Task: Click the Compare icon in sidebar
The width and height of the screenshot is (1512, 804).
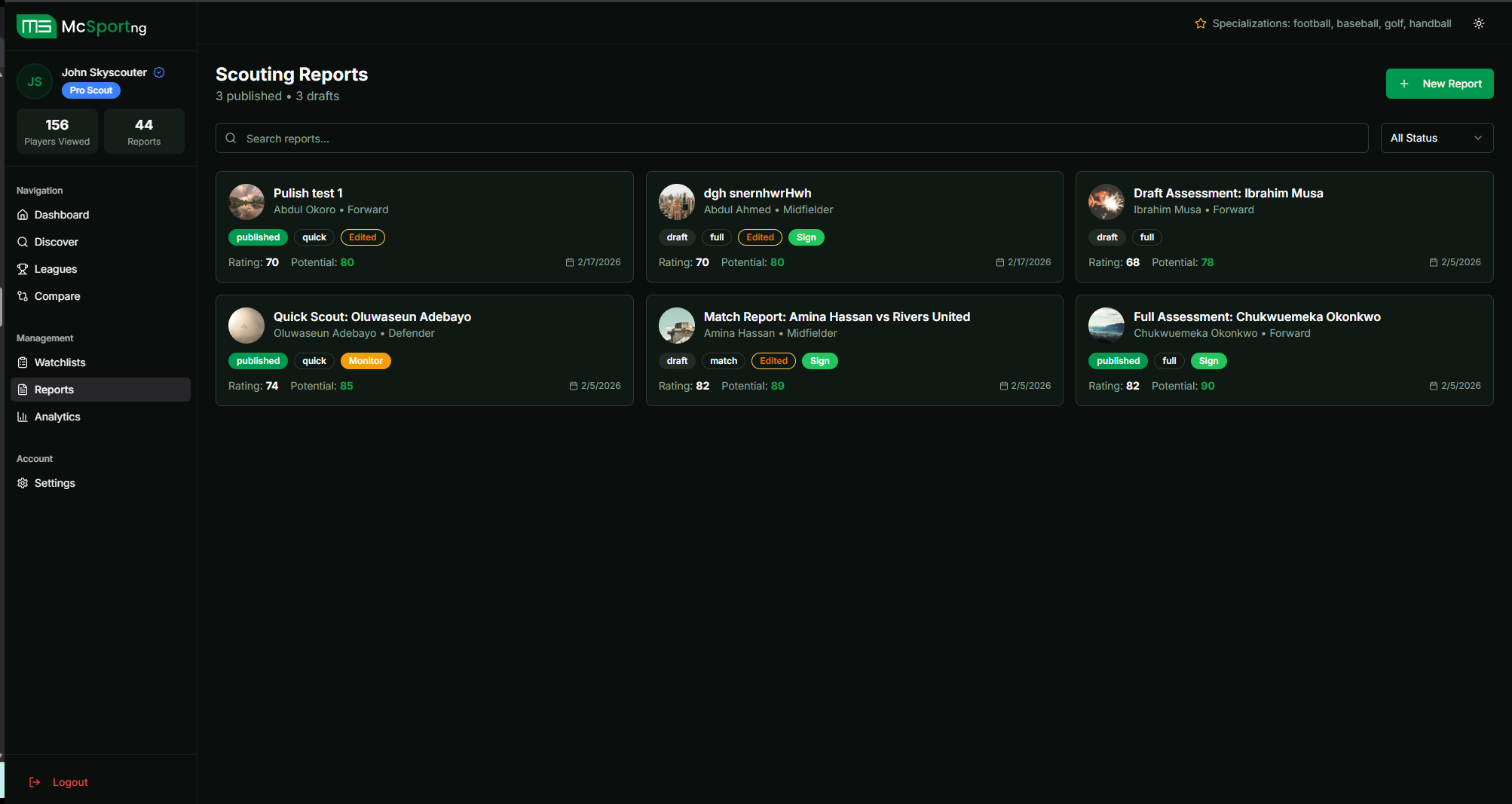Action: coord(23,296)
